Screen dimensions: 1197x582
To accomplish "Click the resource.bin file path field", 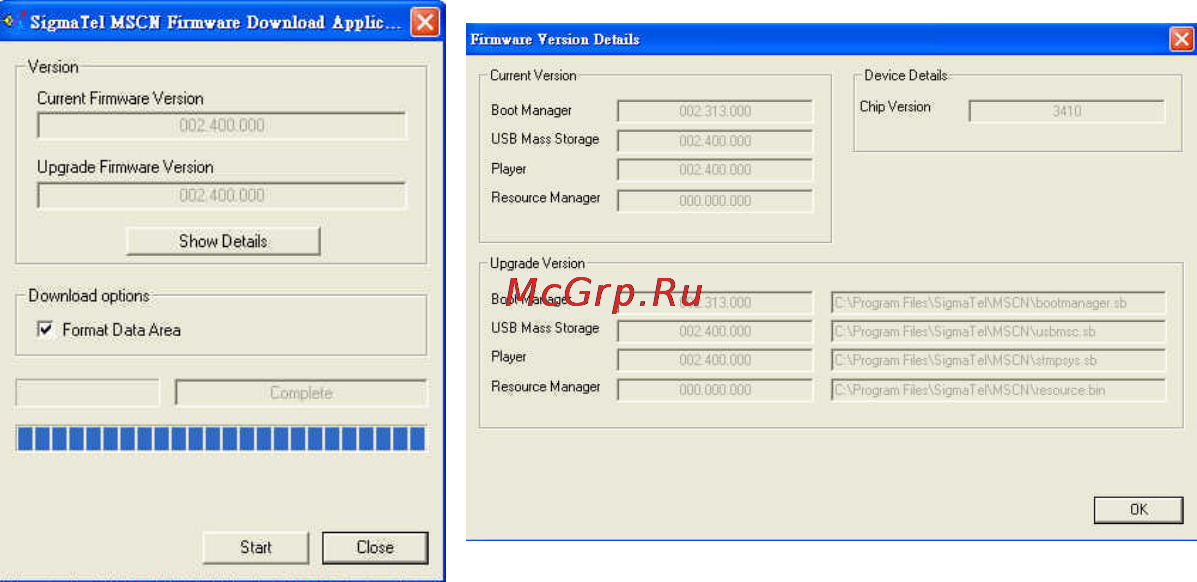I will (999, 390).
